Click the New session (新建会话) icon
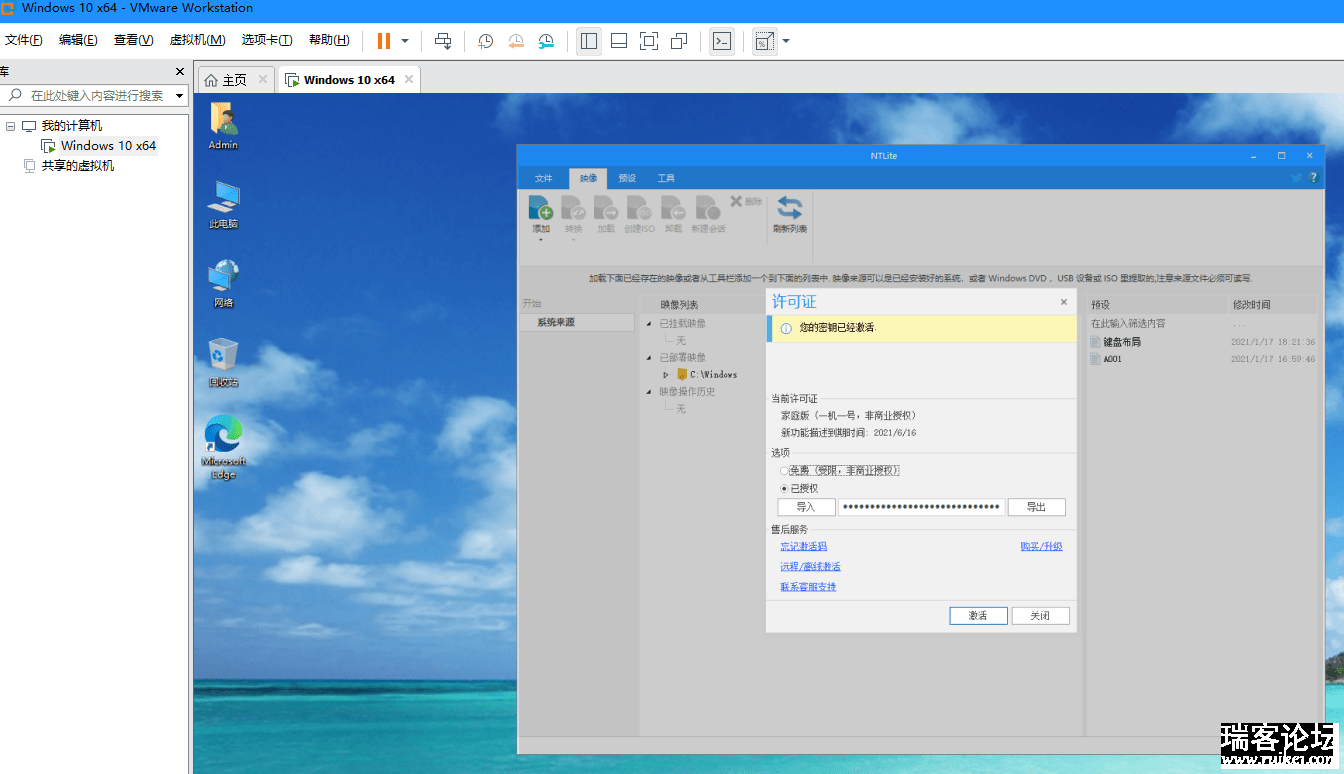1344x774 pixels. [x=708, y=208]
